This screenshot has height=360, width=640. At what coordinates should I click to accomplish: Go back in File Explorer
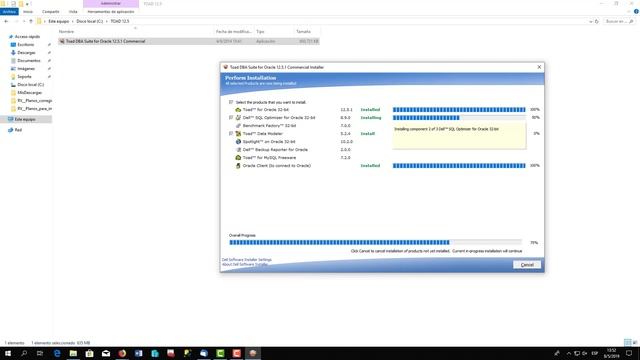(6, 21)
